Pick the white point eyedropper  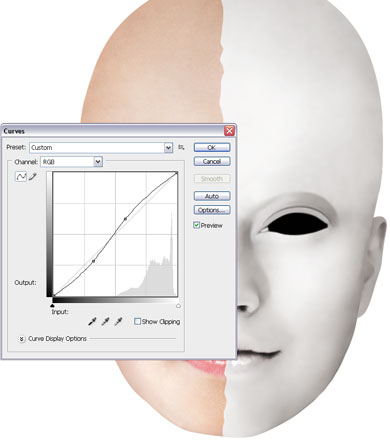(118, 322)
